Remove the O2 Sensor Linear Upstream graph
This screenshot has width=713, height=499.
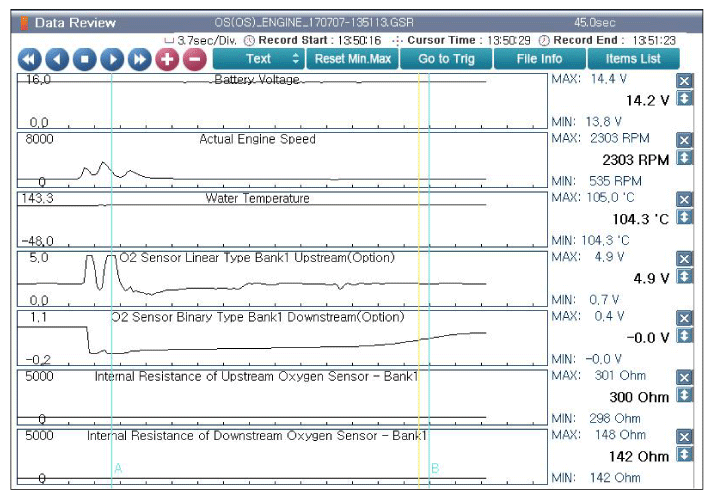[x=684, y=259]
